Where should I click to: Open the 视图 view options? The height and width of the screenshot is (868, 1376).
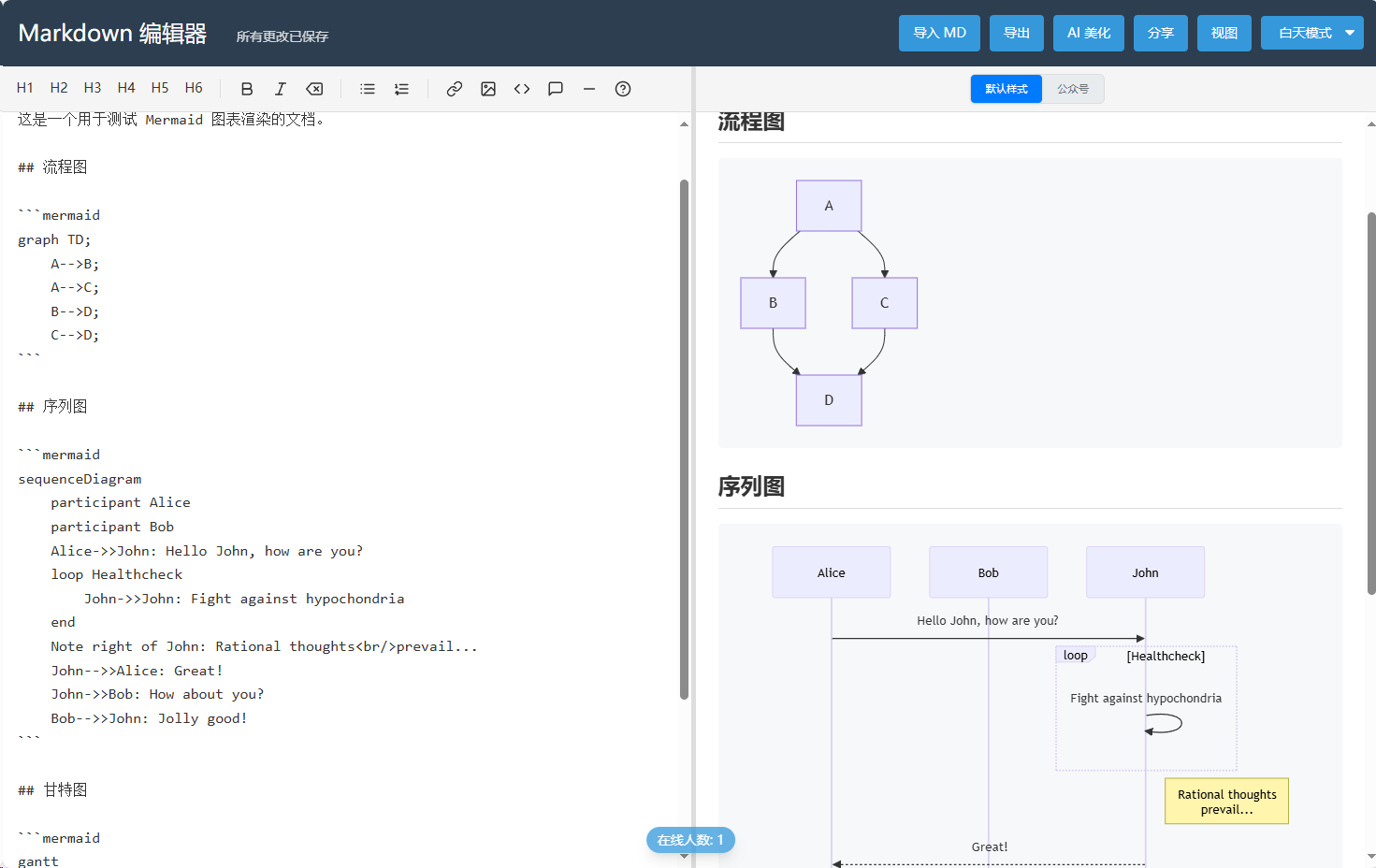coord(1224,33)
